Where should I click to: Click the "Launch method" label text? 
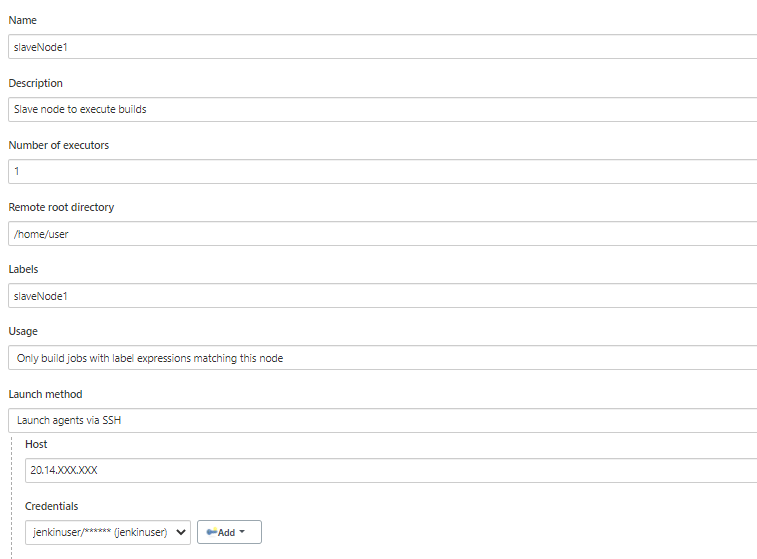[x=45, y=394]
